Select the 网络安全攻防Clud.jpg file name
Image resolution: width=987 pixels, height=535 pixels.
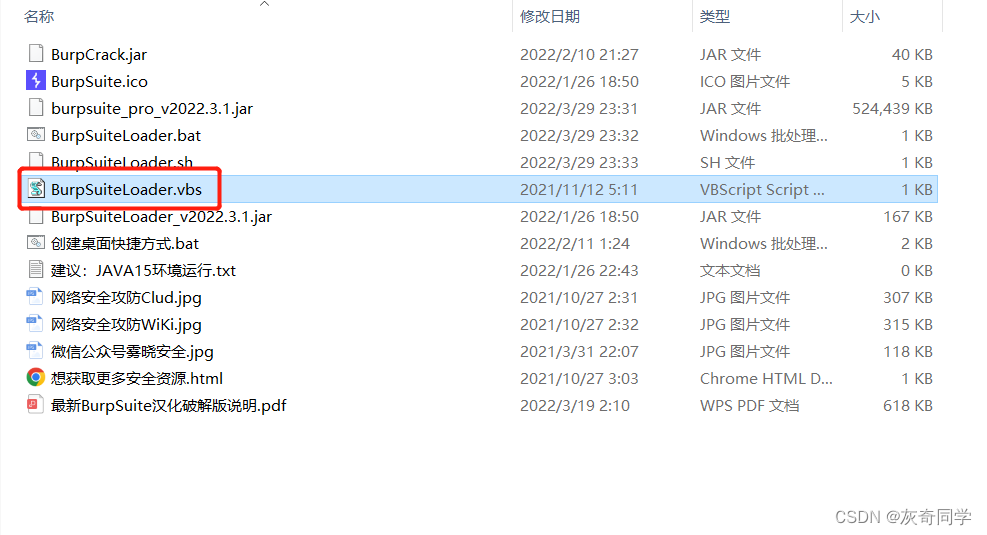click(x=127, y=298)
